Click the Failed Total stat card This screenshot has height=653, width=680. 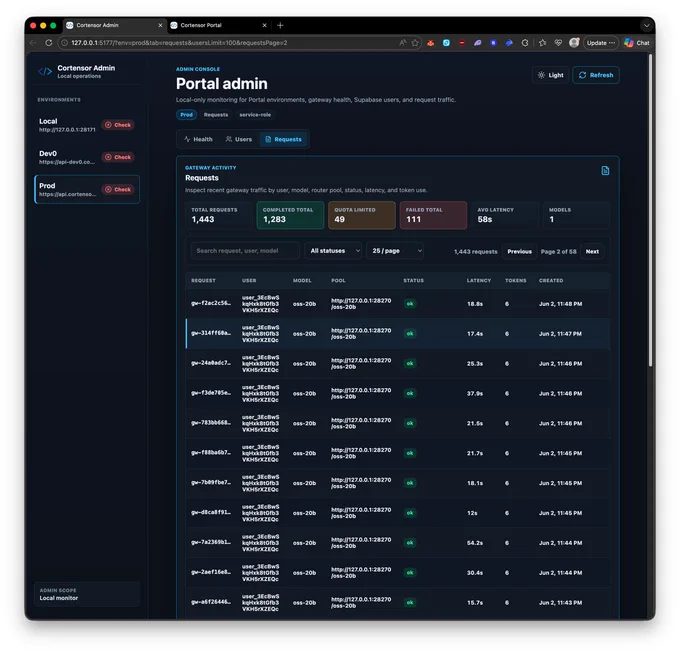point(433,215)
